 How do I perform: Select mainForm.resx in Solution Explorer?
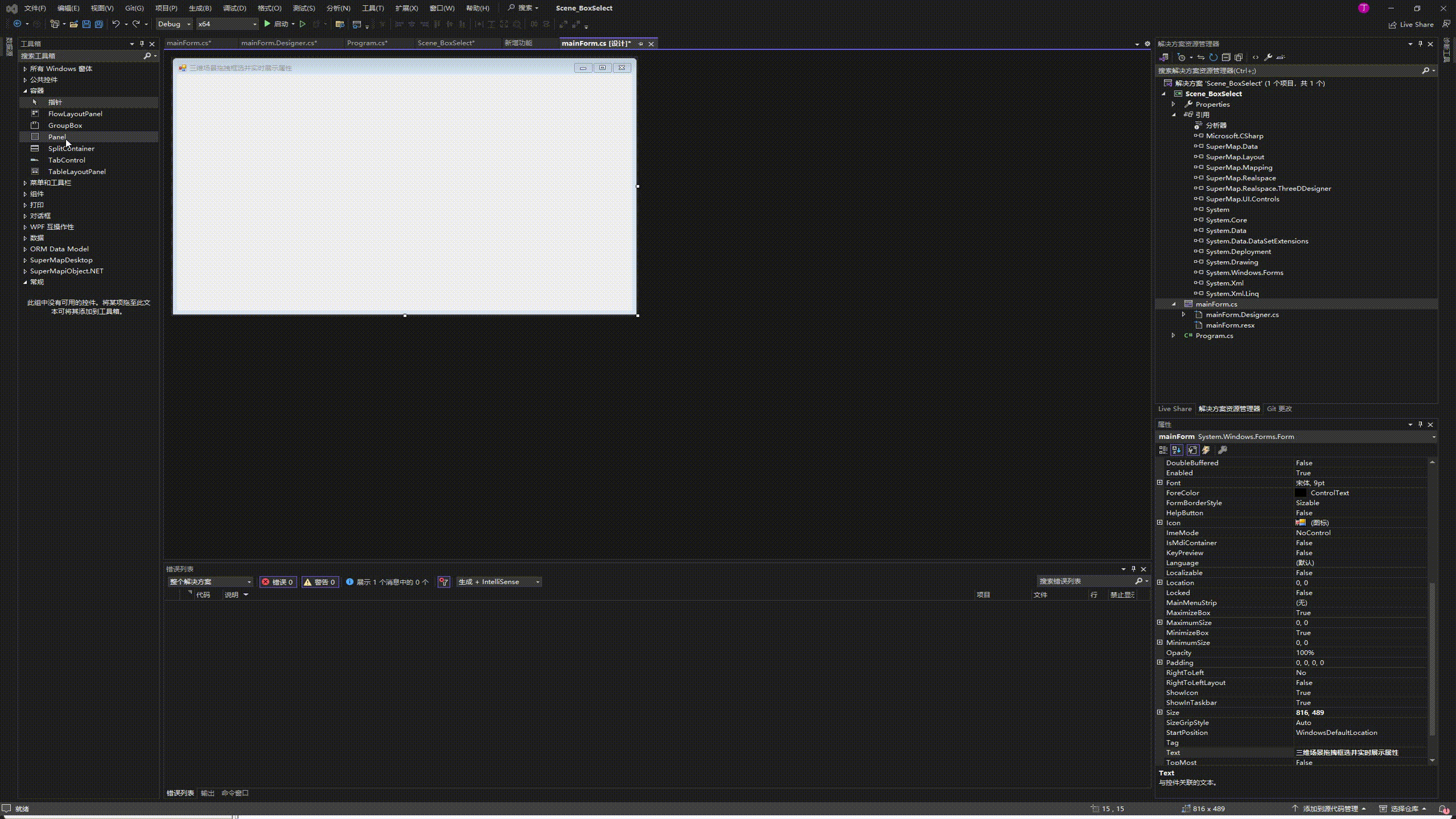point(1230,325)
